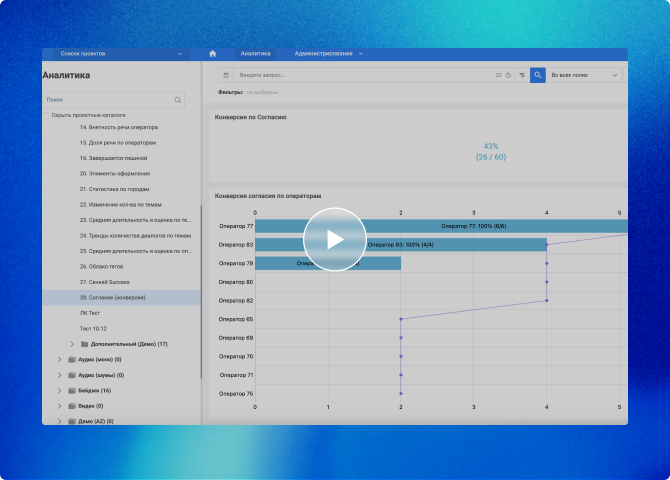Click the Оператор 77 bar in chart
The image size is (670, 480).
[441, 226]
